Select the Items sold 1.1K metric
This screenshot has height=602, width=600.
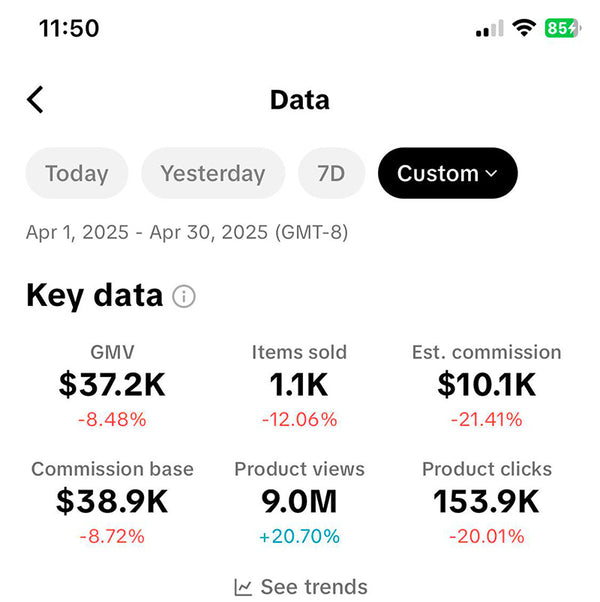[299, 384]
